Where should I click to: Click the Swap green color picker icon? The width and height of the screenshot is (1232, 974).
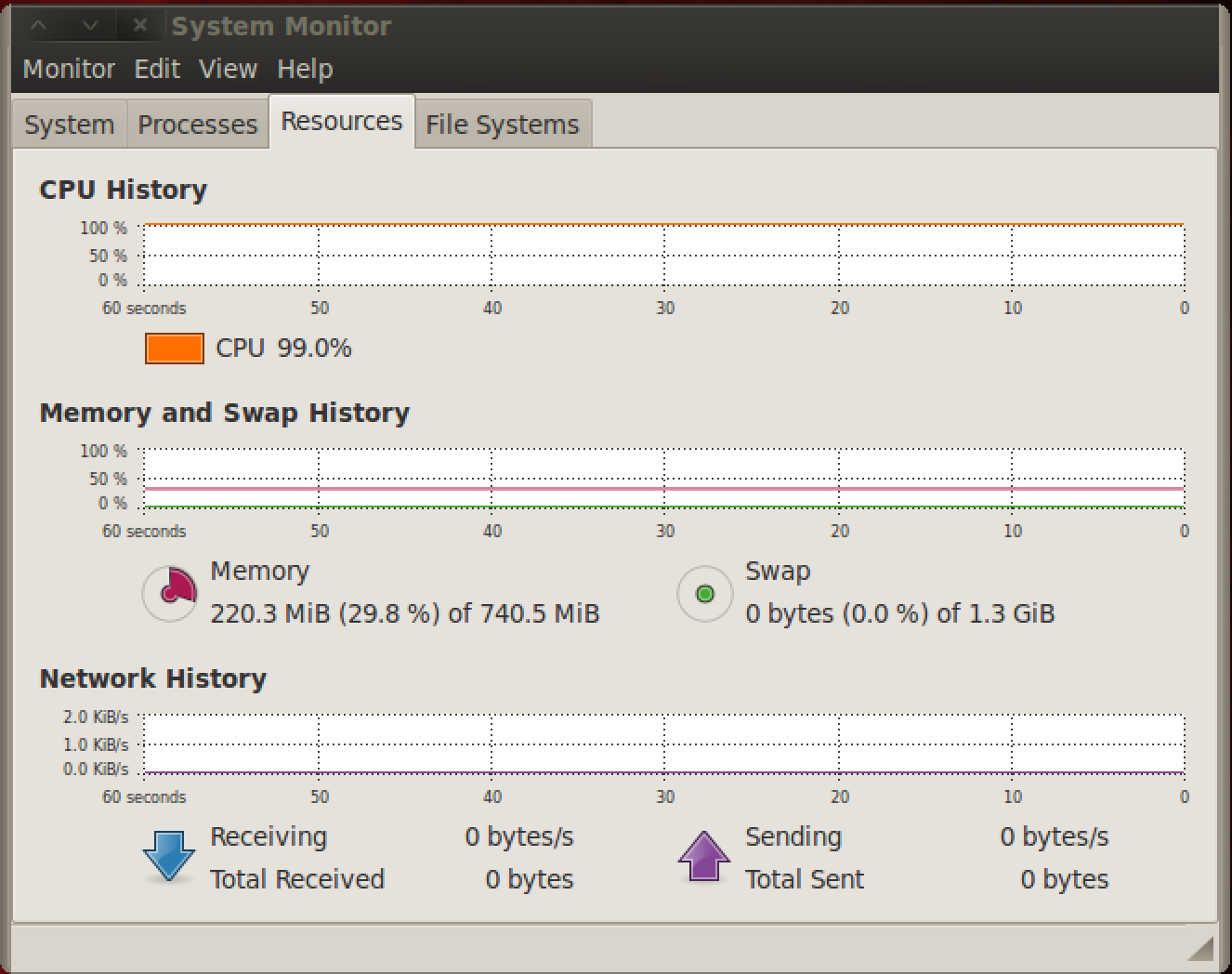pos(705,593)
